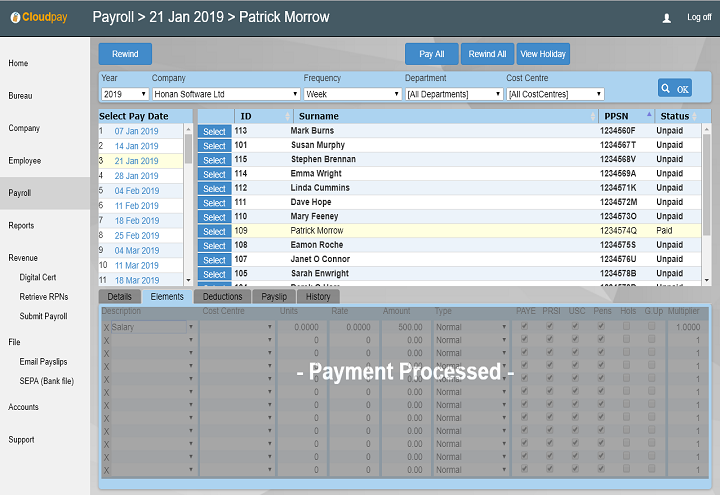The height and width of the screenshot is (495, 720).
Task: Expand the Cost Centre filter dropdown
Action: tap(555, 94)
